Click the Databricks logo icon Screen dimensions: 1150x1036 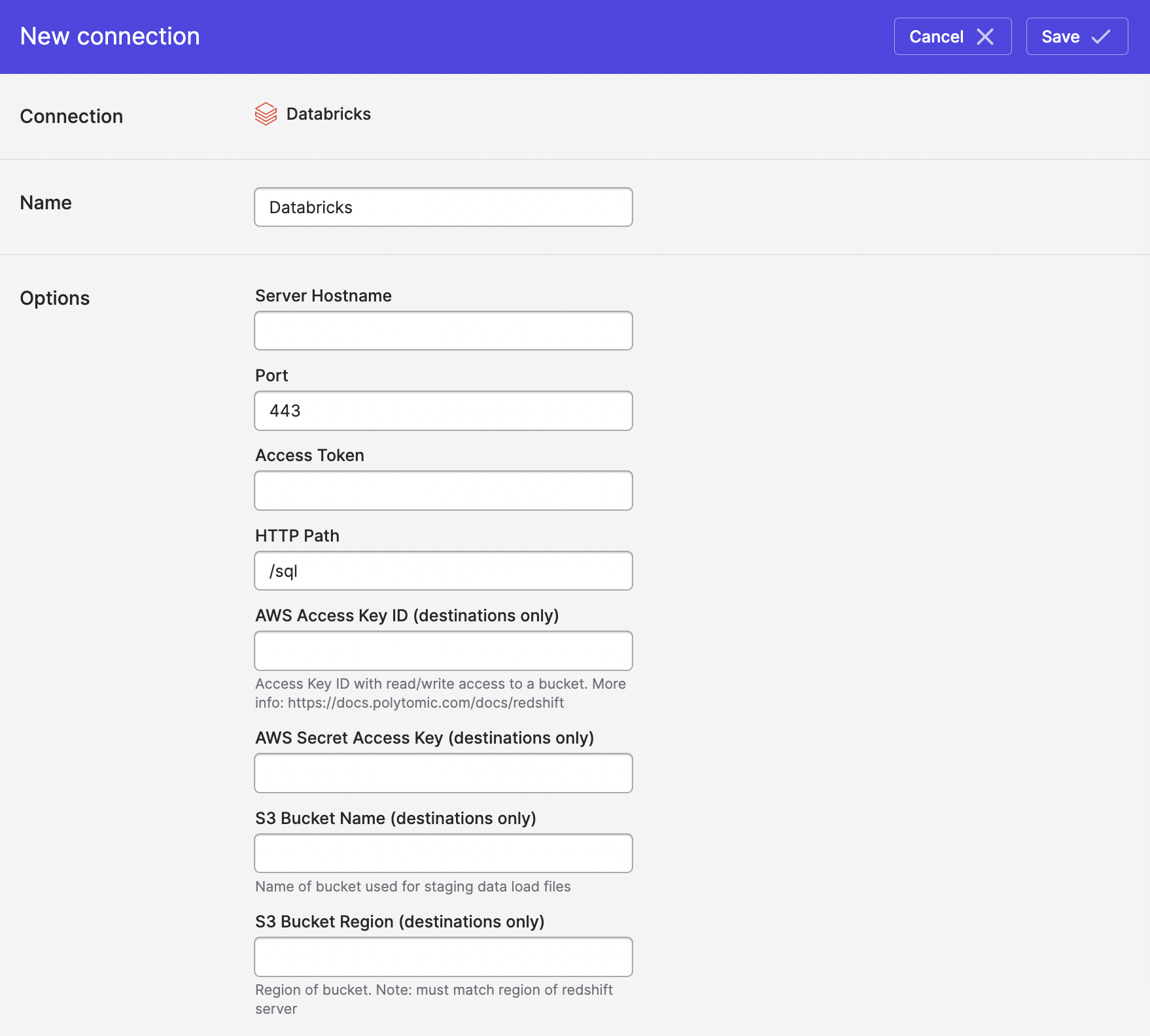click(x=266, y=114)
